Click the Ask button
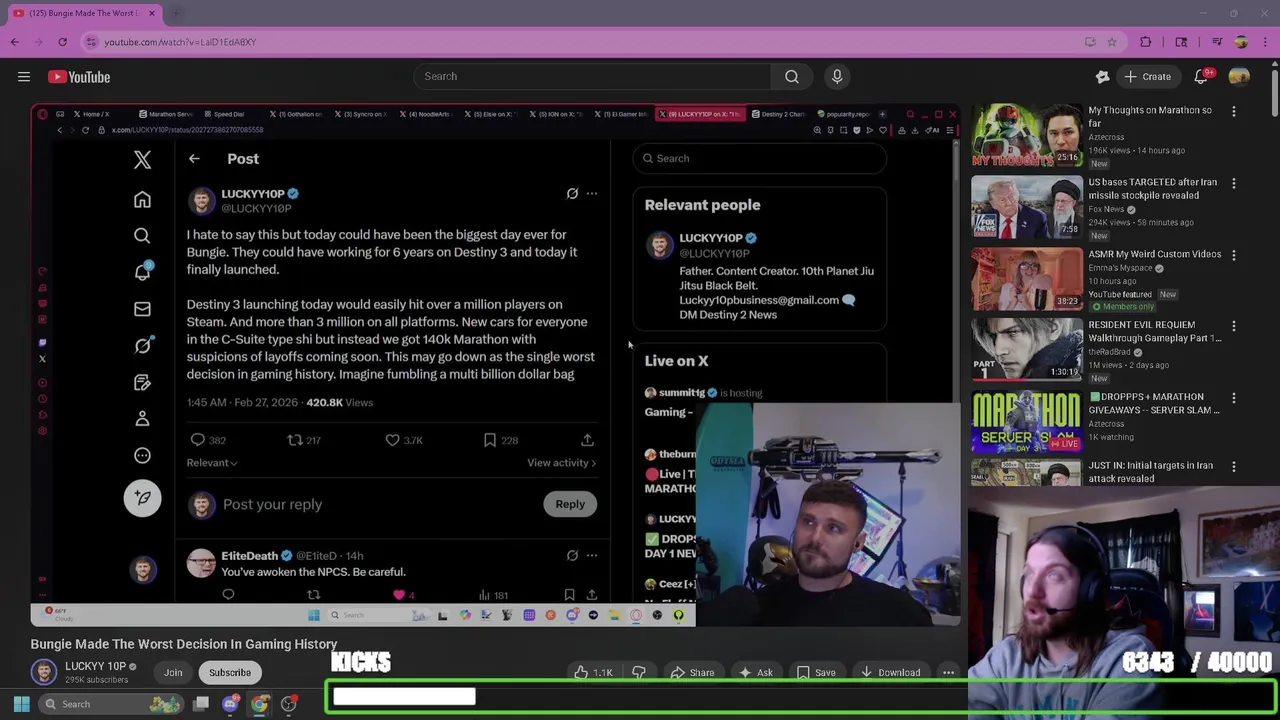 755,673
